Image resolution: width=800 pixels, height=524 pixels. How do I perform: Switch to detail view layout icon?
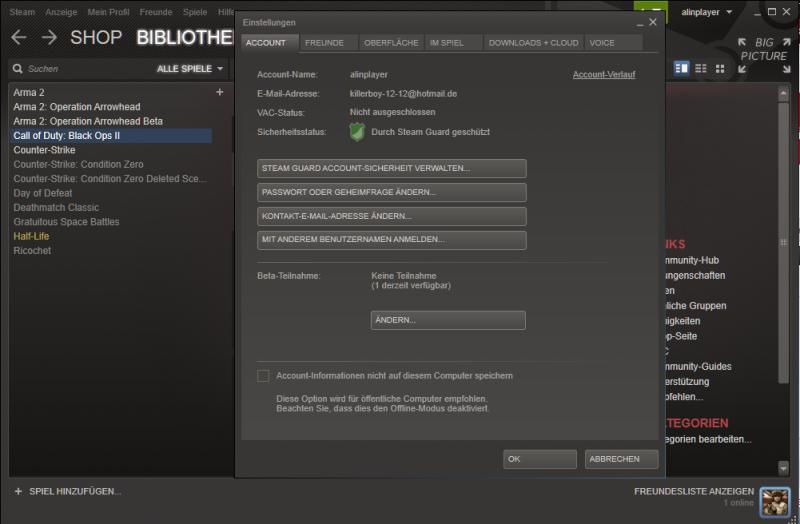click(682, 68)
